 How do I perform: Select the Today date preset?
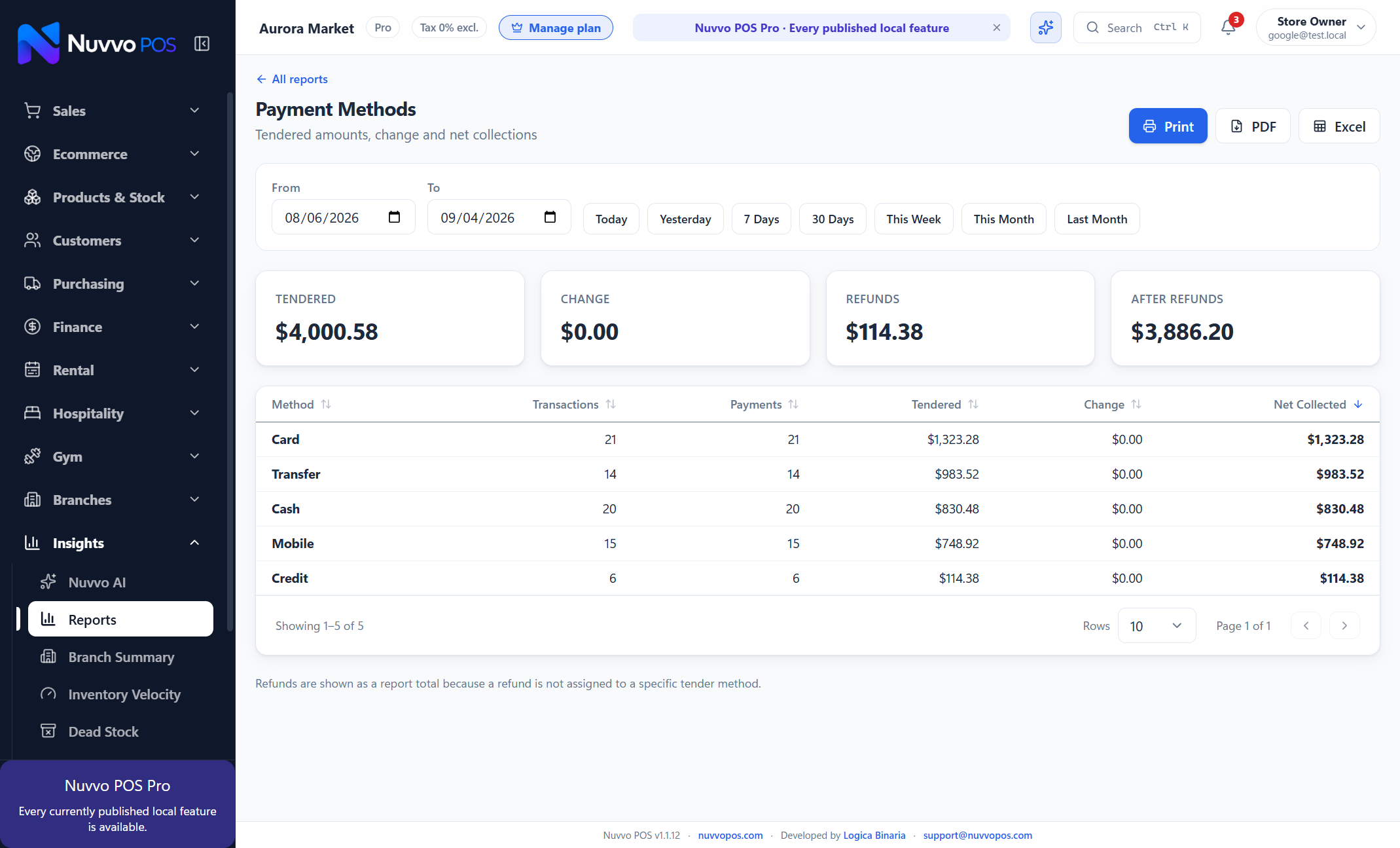(x=611, y=219)
